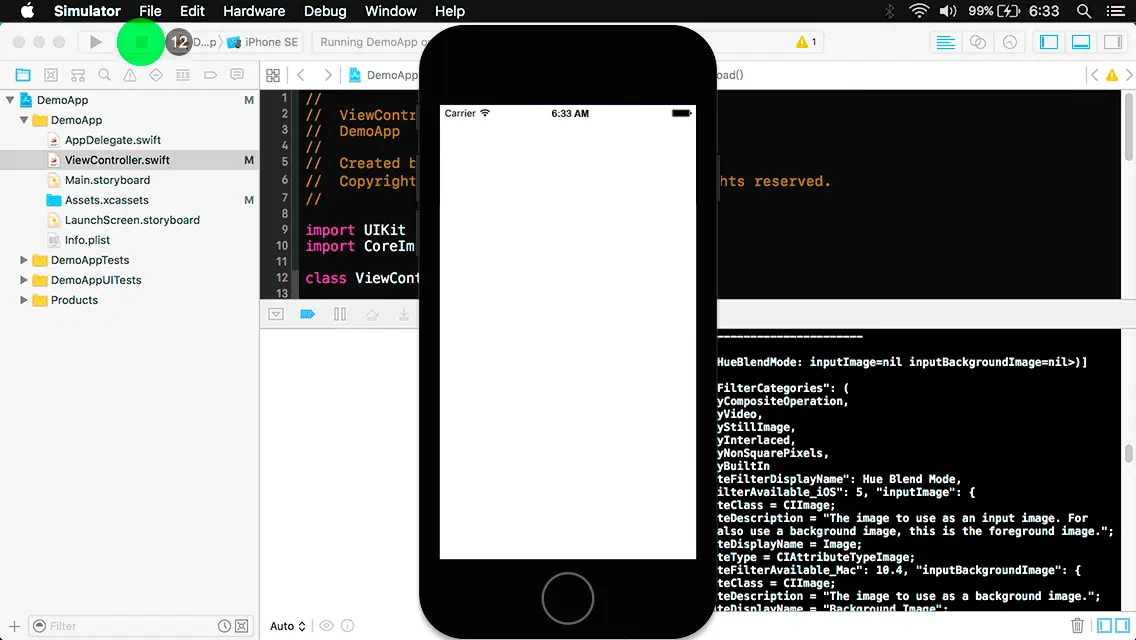
Task: Open the Find navigator magnifier icon
Action: pyautogui.click(x=104, y=75)
